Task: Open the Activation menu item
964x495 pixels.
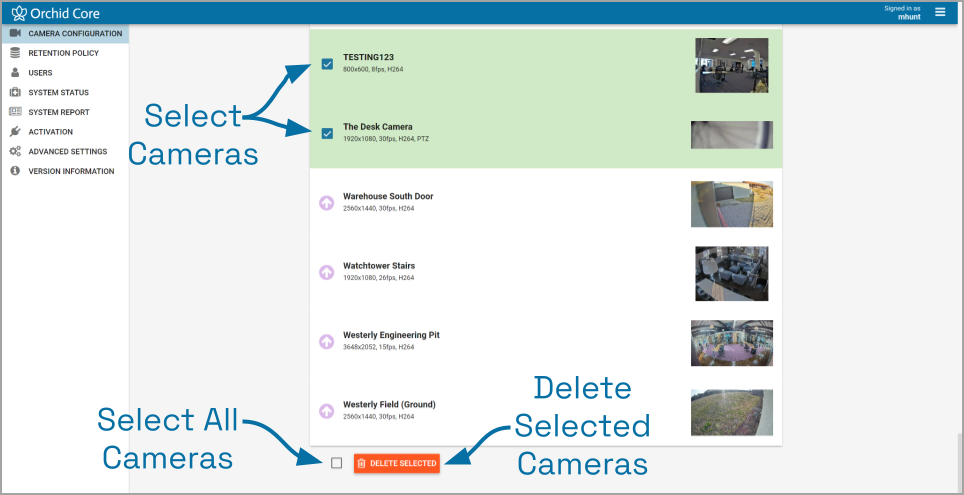Action: point(65,132)
